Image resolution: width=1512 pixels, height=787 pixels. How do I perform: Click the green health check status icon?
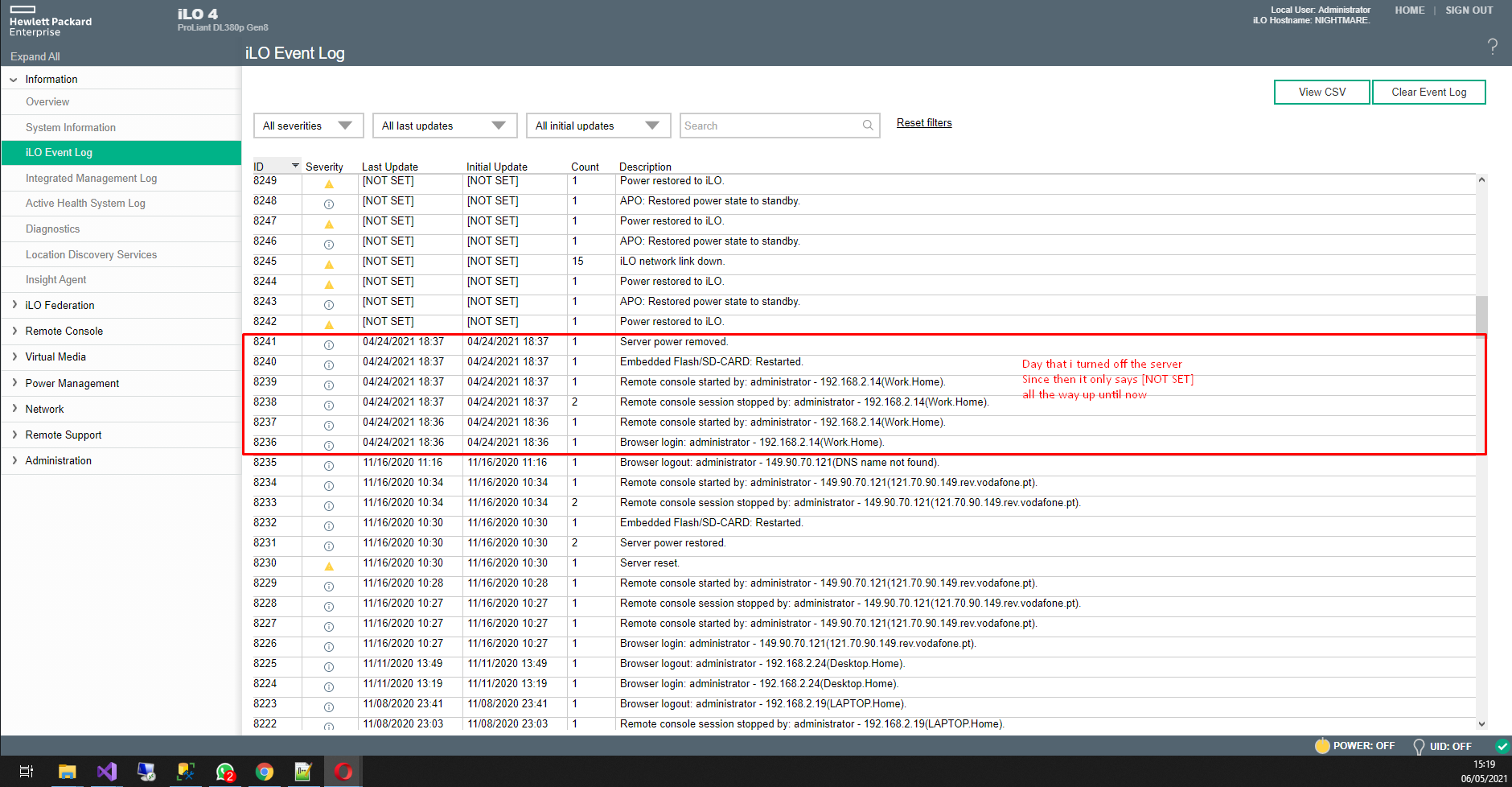[x=1502, y=746]
